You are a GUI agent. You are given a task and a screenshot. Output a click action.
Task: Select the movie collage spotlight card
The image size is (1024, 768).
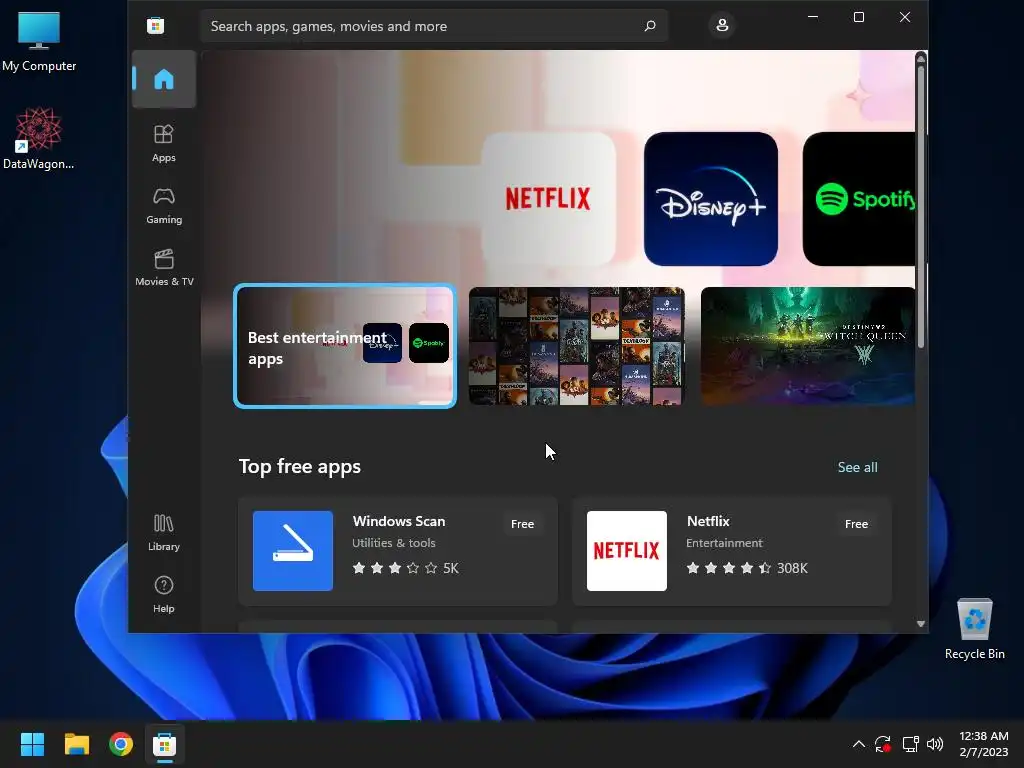[x=577, y=346]
